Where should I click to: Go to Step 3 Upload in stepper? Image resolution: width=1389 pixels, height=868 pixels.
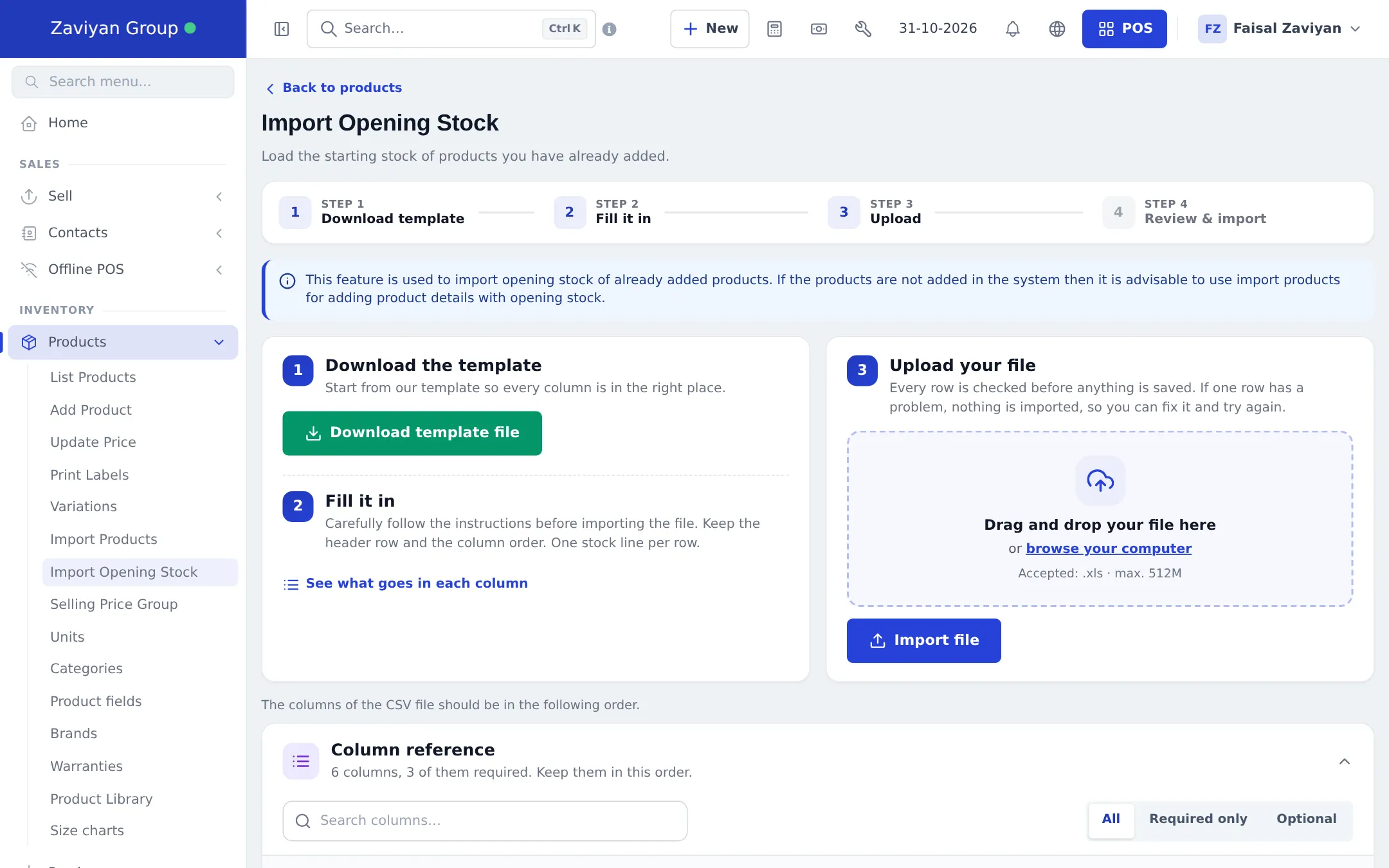(x=875, y=212)
